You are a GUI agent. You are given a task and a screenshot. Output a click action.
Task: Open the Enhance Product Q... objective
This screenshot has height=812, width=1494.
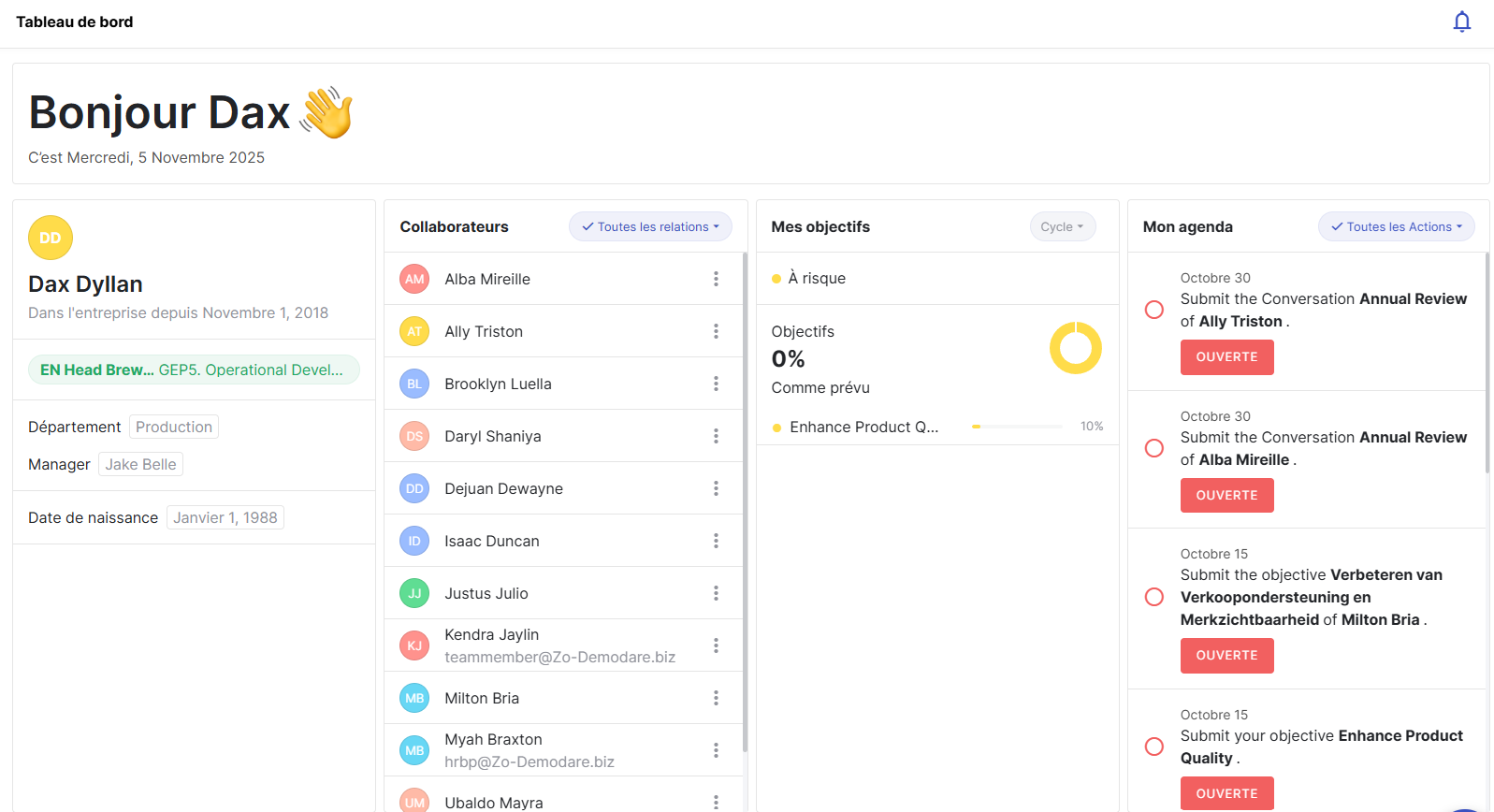point(863,427)
